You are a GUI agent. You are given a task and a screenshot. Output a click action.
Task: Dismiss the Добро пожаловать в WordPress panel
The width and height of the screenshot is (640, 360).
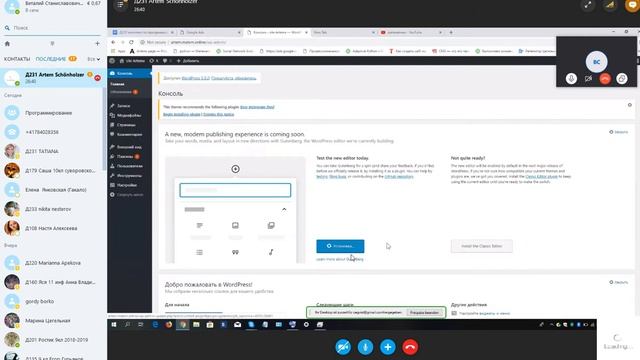[619, 282]
